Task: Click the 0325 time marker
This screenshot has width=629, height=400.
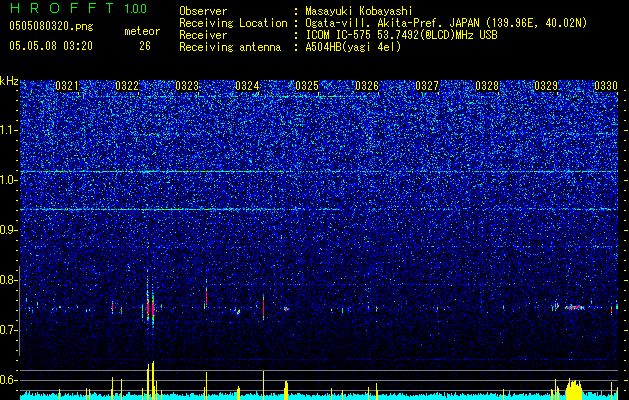Action: [x=307, y=85]
